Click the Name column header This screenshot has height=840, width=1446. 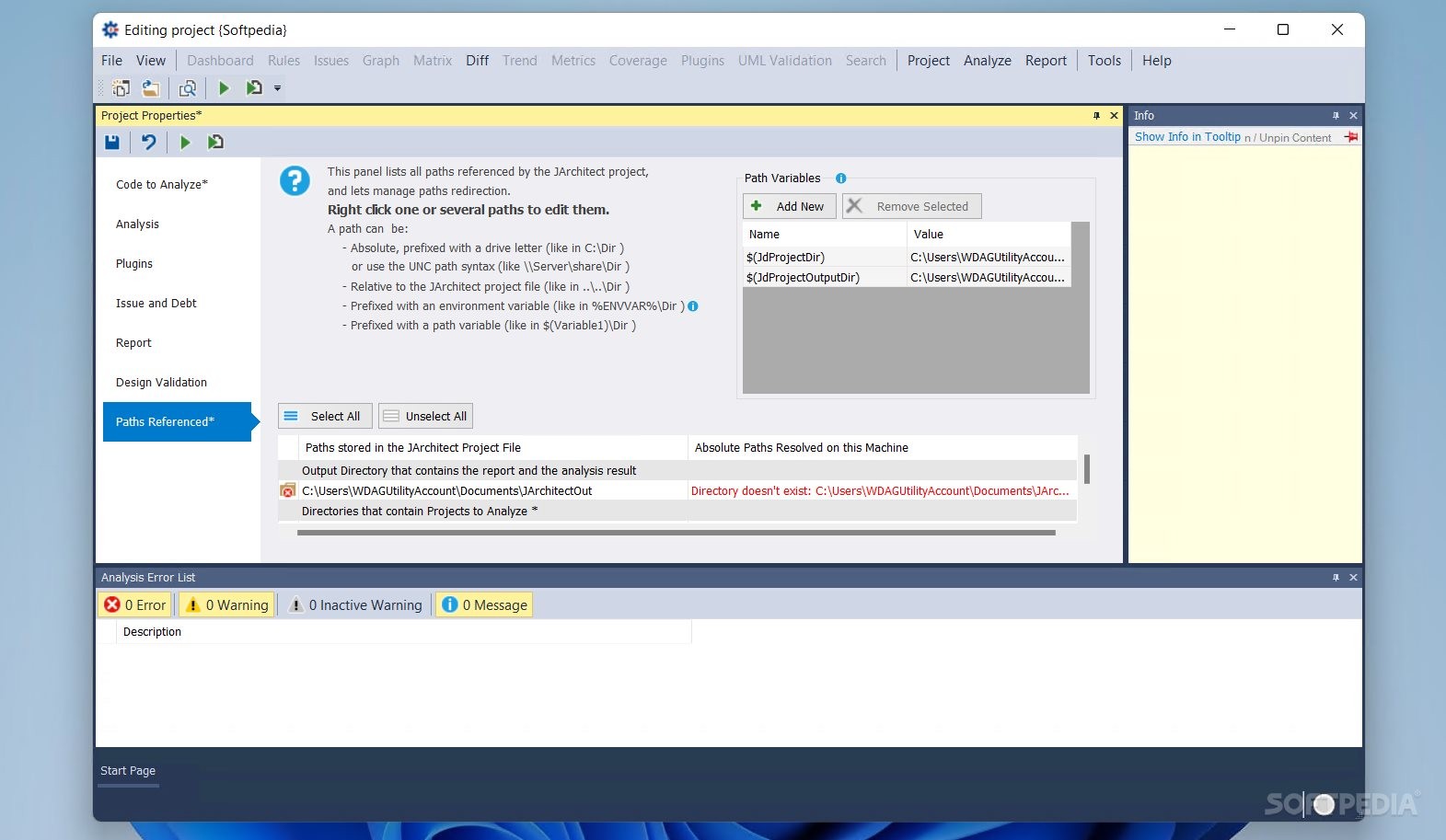pyautogui.click(x=825, y=235)
